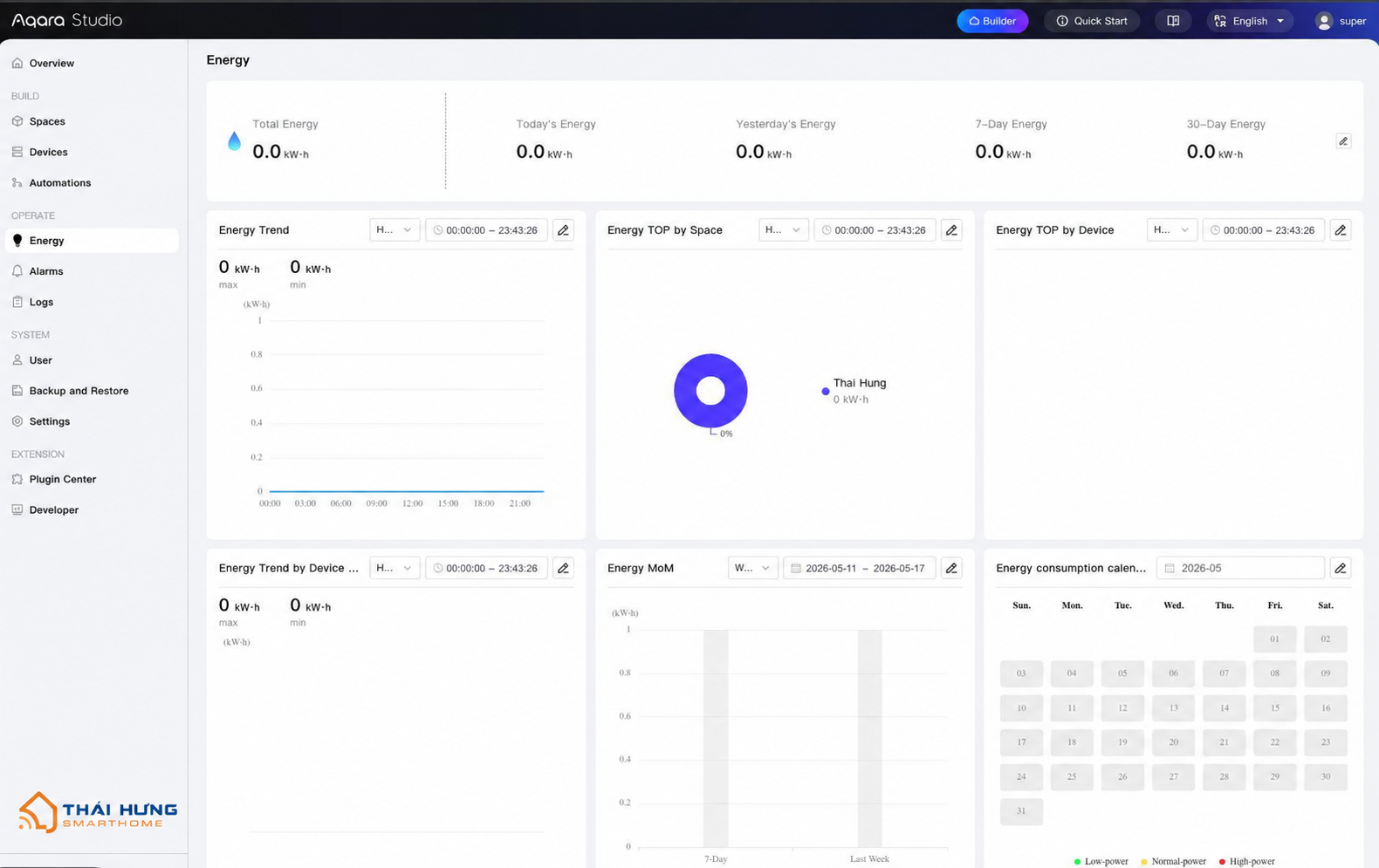This screenshot has width=1379, height=868.
Task: Open the documentation book icon
Action: [1173, 21]
